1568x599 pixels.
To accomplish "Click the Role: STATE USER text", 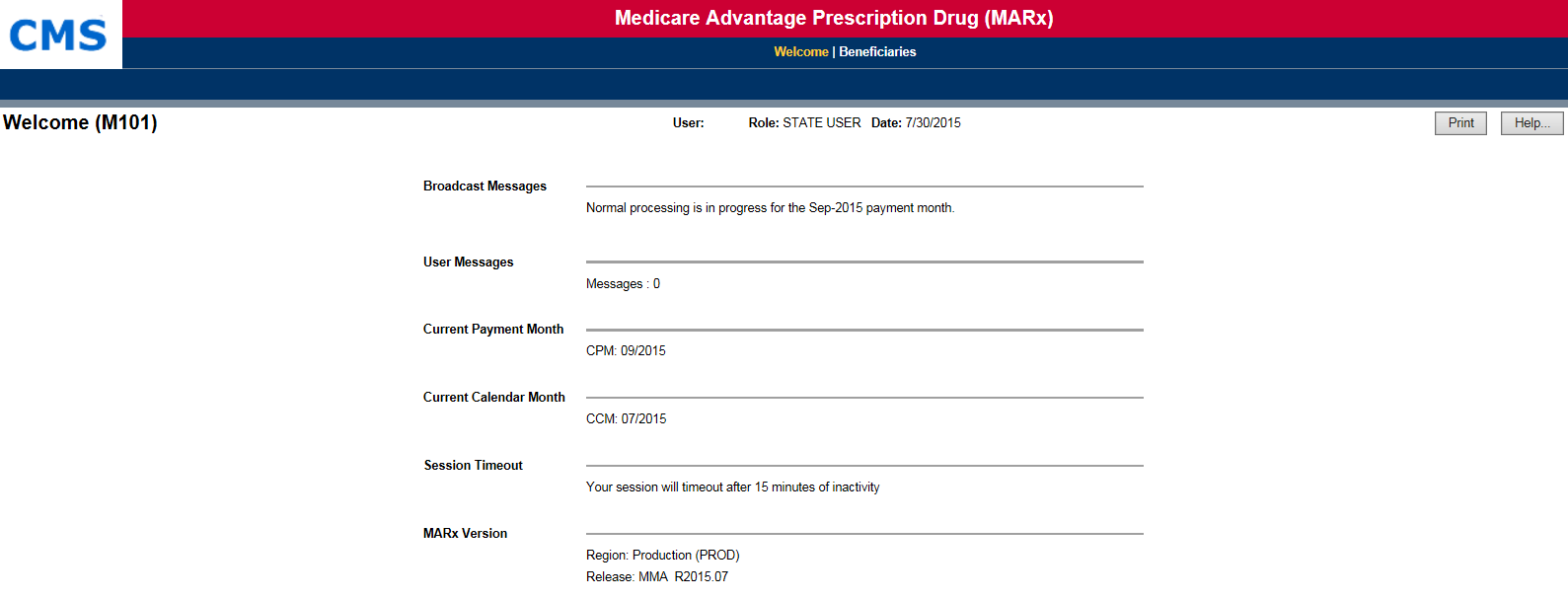I will pyautogui.click(x=804, y=123).
